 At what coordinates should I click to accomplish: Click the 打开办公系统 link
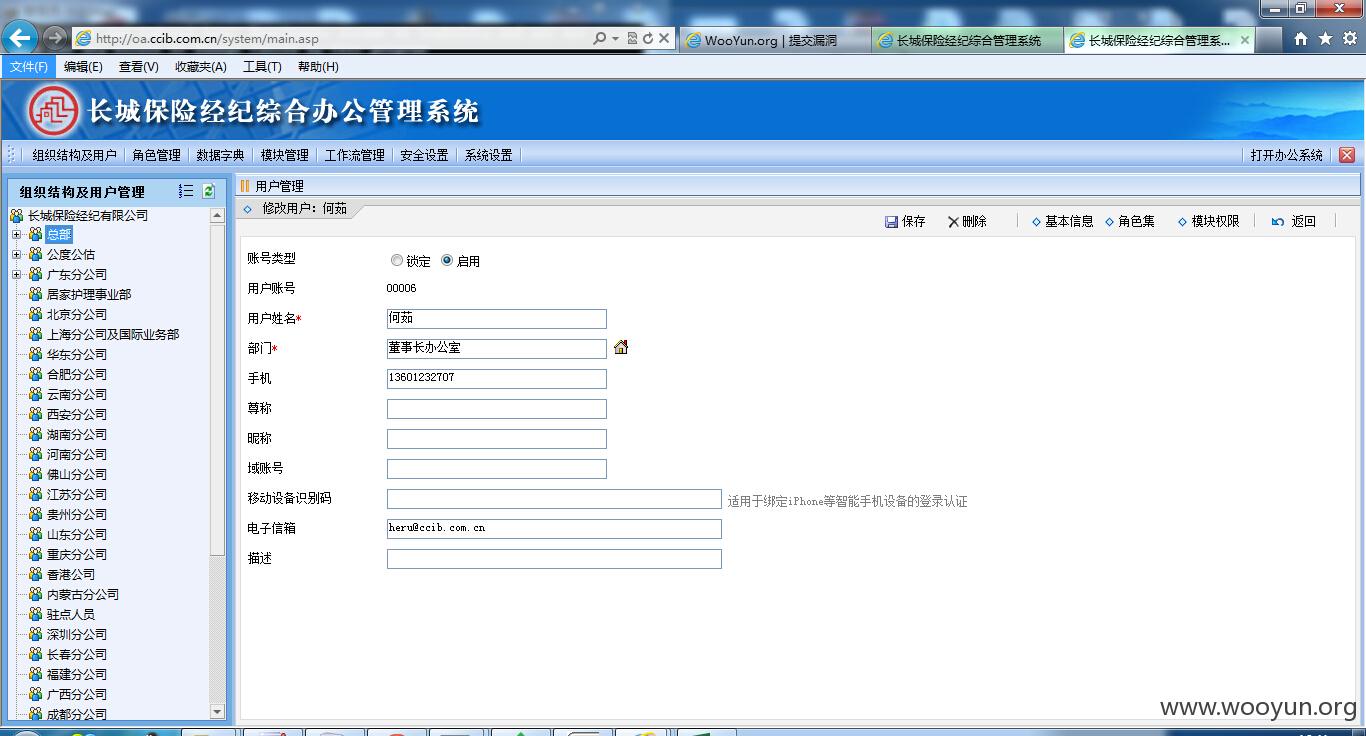(x=1286, y=155)
